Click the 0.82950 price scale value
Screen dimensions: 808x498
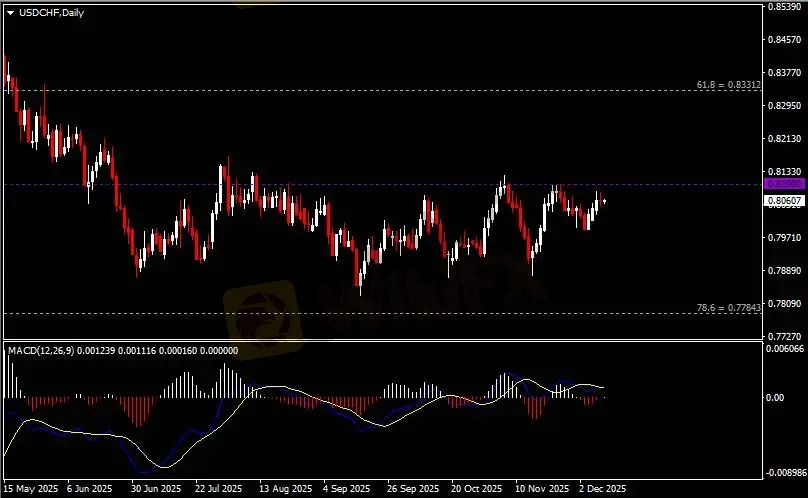(783, 106)
